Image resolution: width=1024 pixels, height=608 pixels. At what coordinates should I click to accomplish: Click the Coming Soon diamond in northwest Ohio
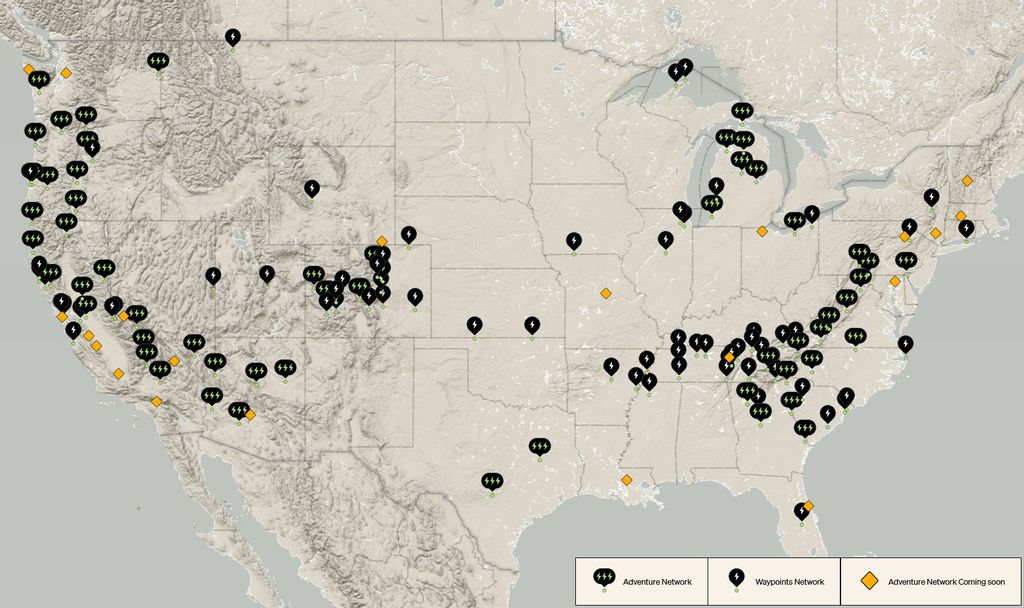762,231
